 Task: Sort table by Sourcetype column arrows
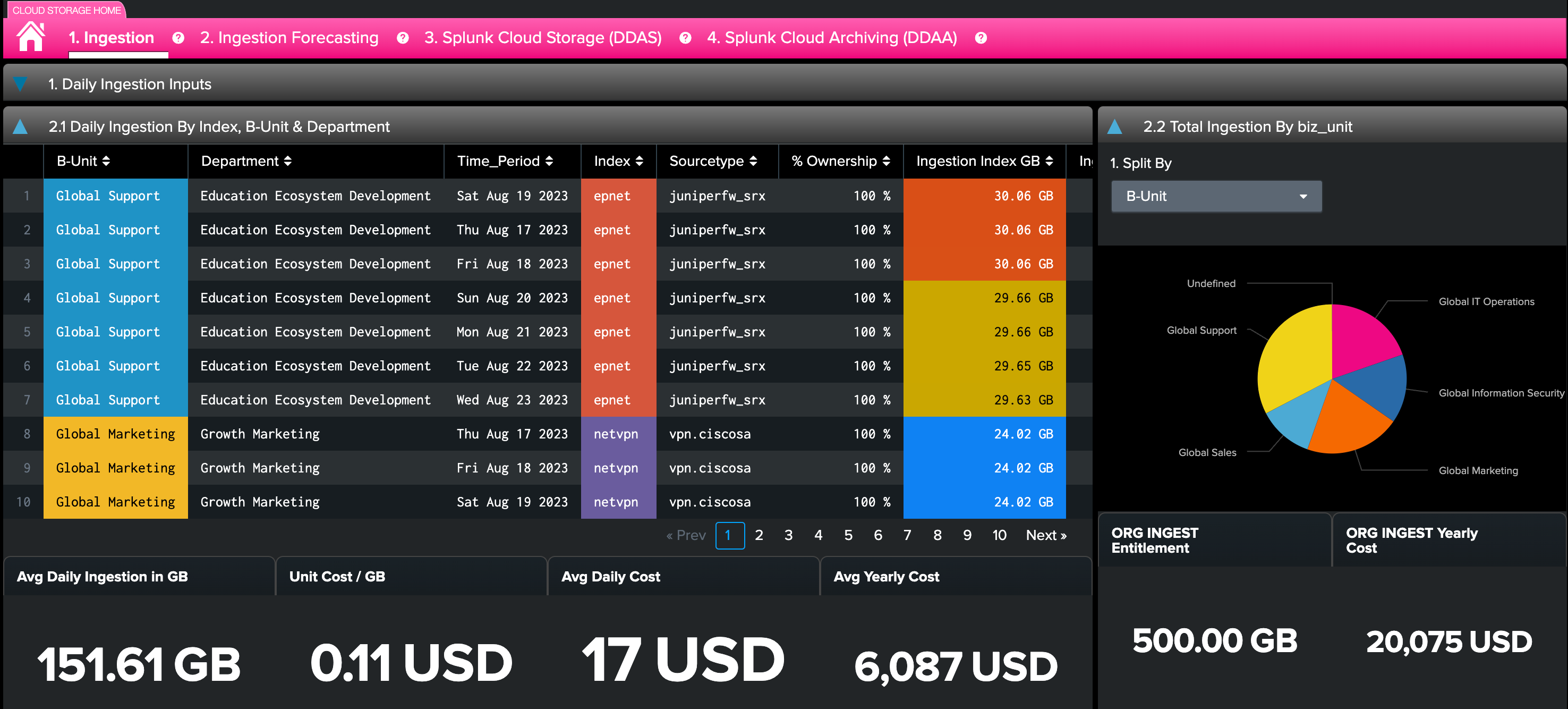[753, 161]
